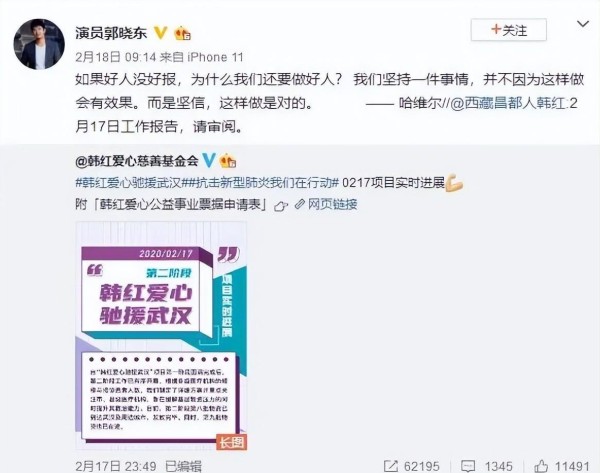The width and height of the screenshot is (600, 473).
Task: Follow the user with +关注 button
Action: point(509,30)
